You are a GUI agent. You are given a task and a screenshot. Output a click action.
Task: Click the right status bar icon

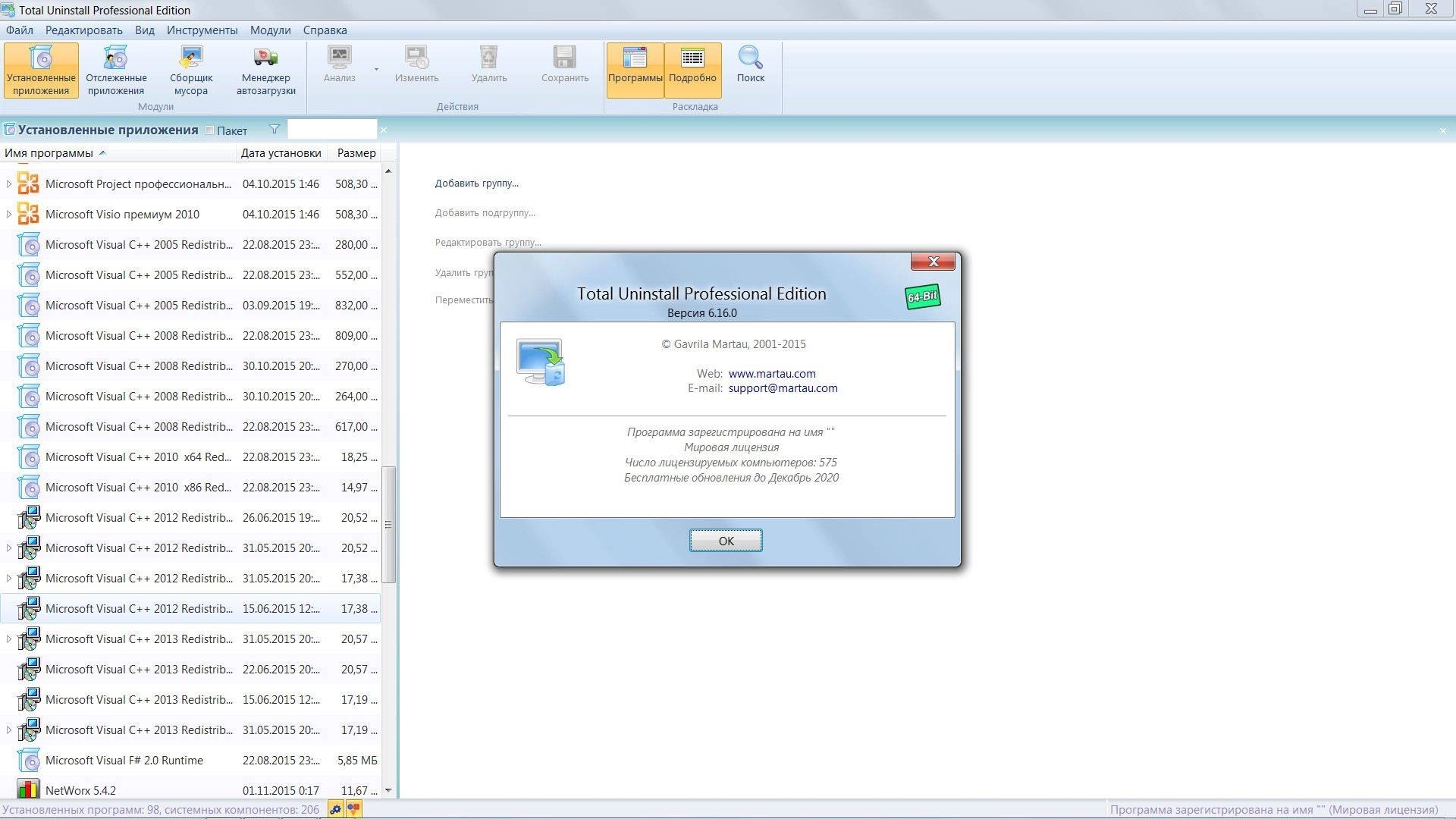pyautogui.click(x=353, y=809)
